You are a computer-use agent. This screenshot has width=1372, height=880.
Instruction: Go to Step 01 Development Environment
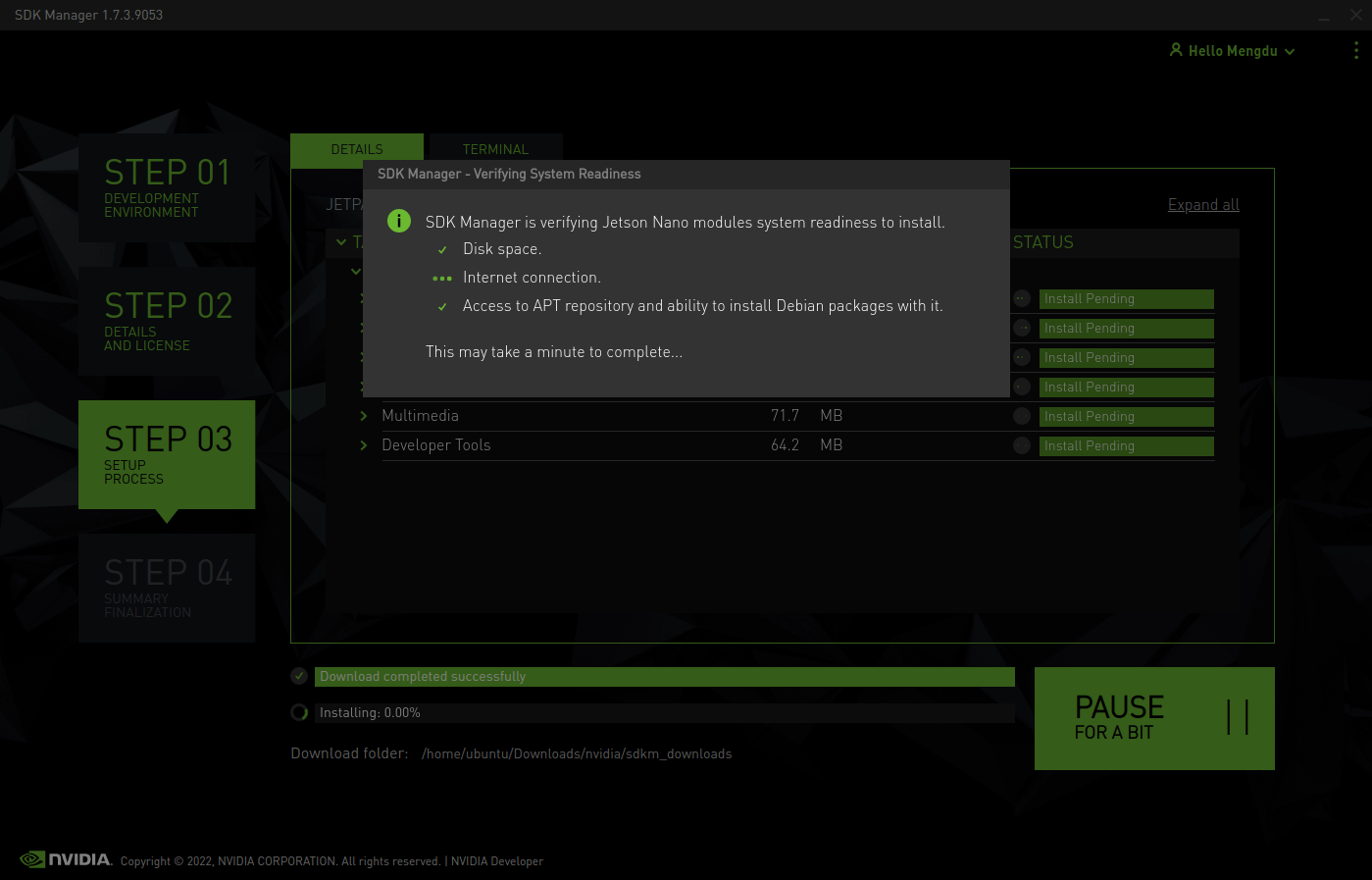tap(167, 187)
